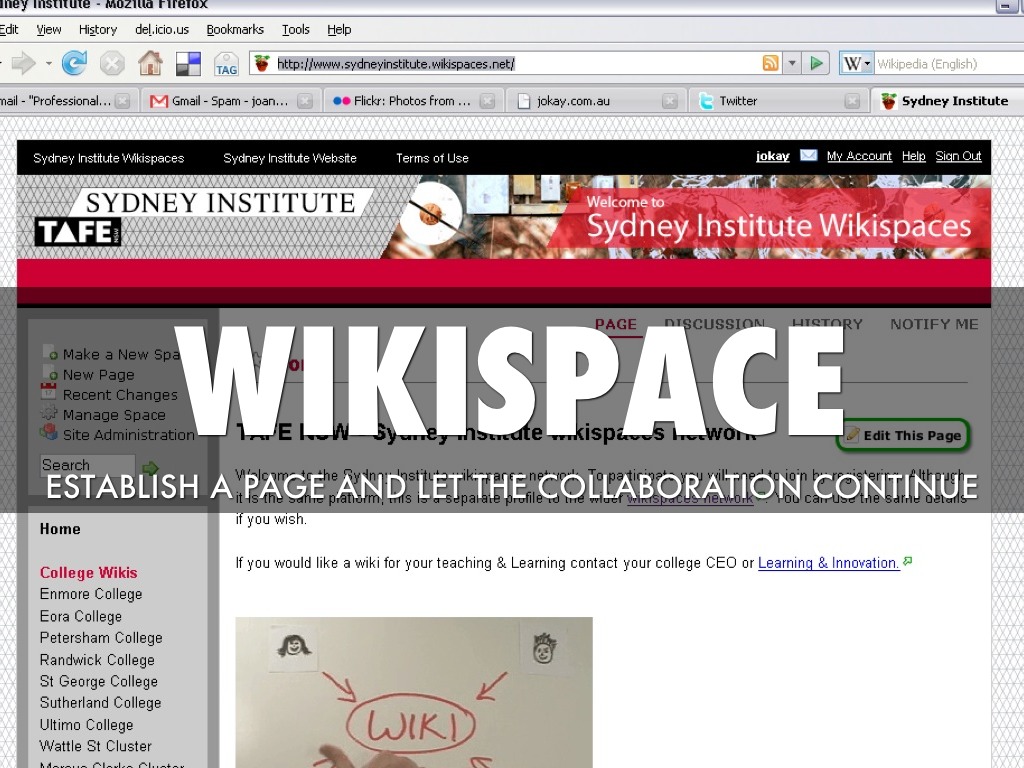Click the WIKI drawing video thumbnail

click(x=414, y=692)
